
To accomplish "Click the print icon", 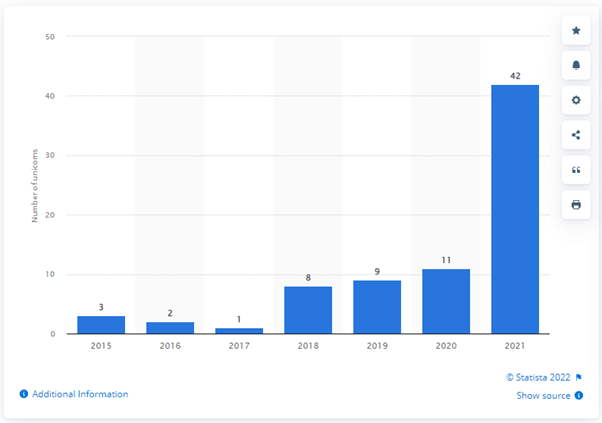I will 575,205.
